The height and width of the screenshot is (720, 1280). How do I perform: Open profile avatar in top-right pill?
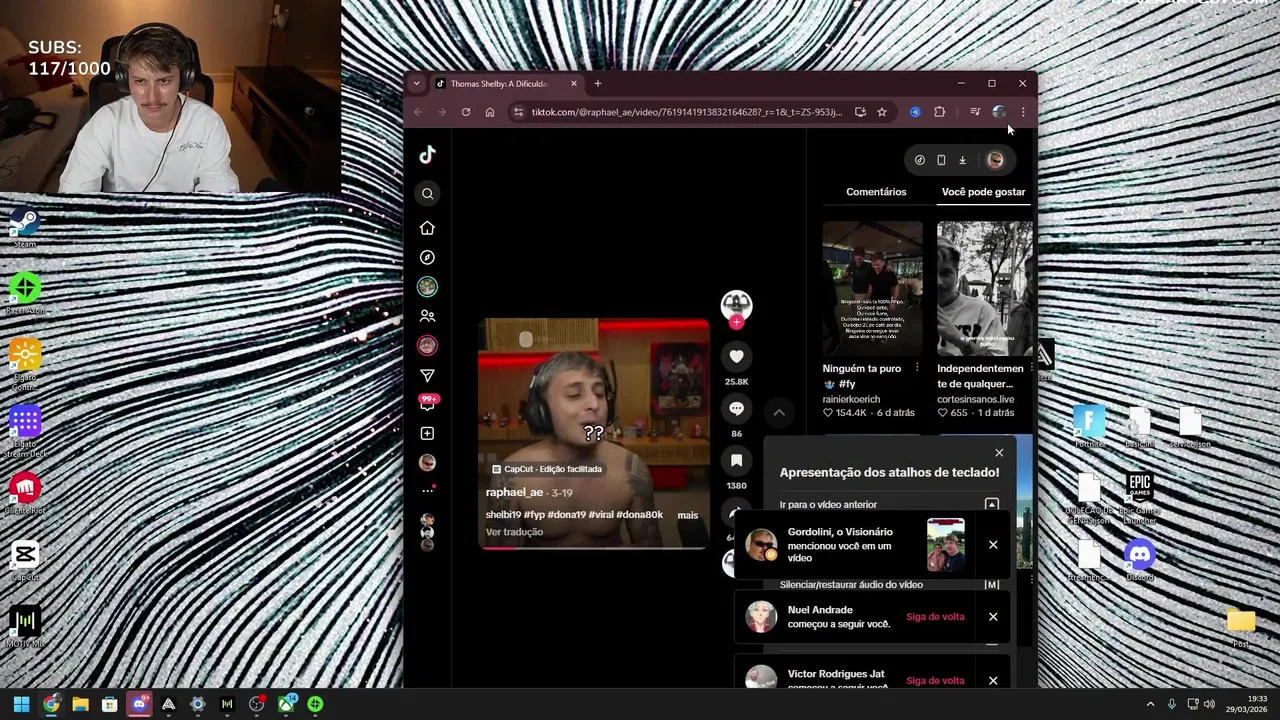pyautogui.click(x=995, y=160)
